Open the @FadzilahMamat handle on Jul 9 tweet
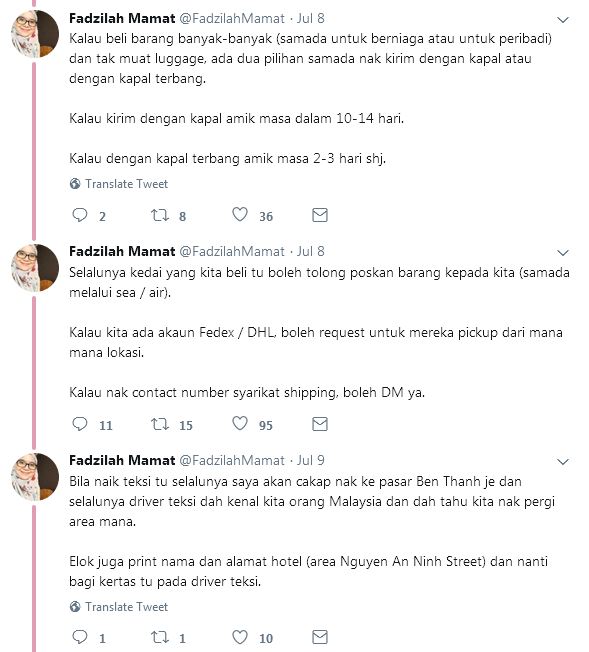589x652 pixels. (x=232, y=460)
